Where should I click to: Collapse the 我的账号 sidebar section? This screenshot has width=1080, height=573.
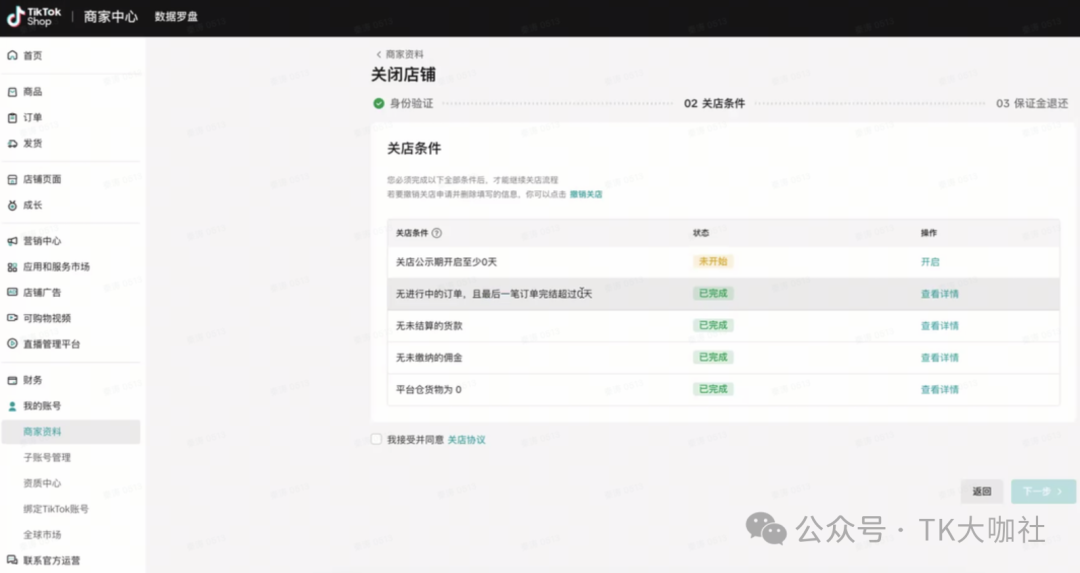[41, 406]
